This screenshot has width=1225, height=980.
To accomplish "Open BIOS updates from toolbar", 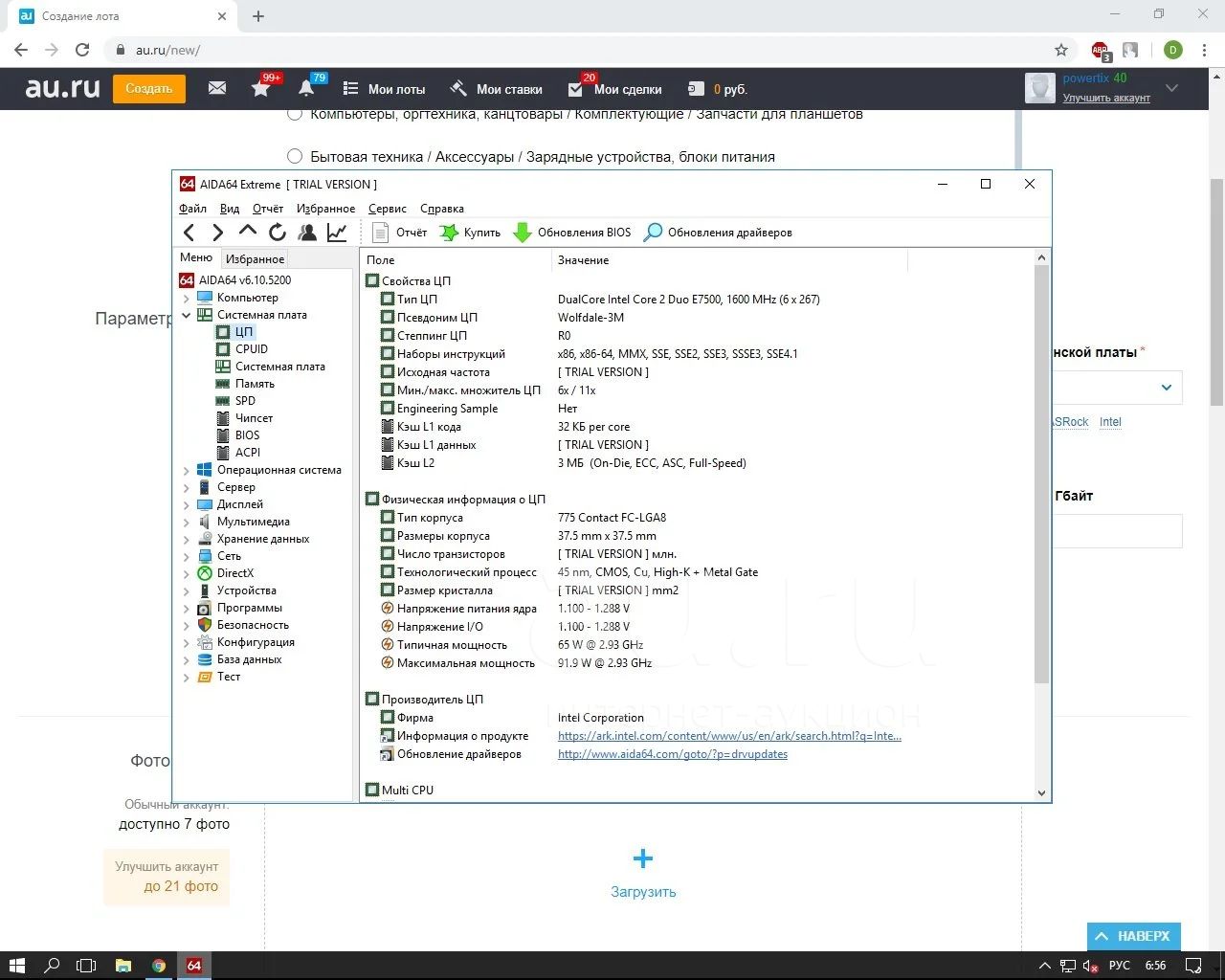I will 572,233.
